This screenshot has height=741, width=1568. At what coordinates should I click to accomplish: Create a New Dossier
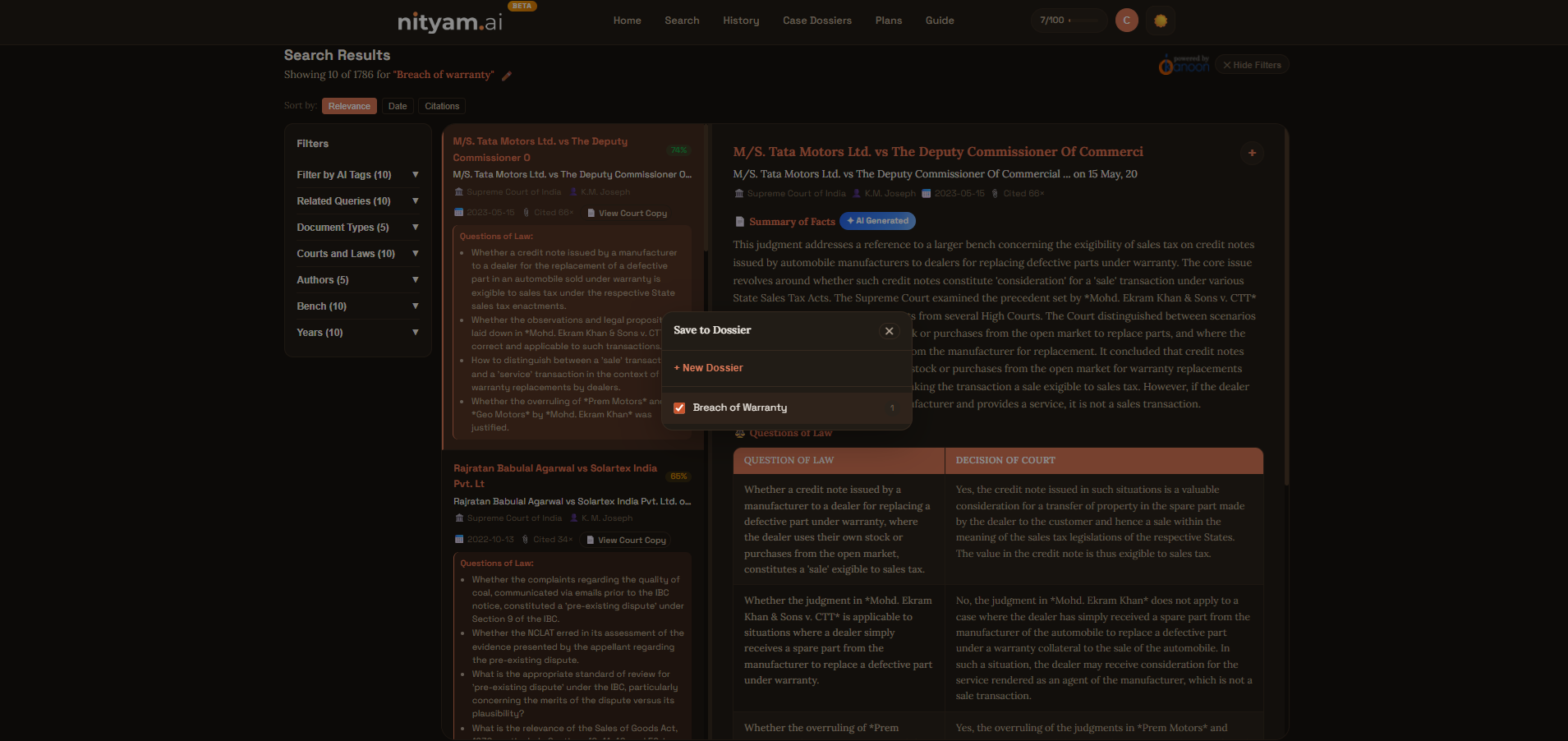click(x=708, y=368)
